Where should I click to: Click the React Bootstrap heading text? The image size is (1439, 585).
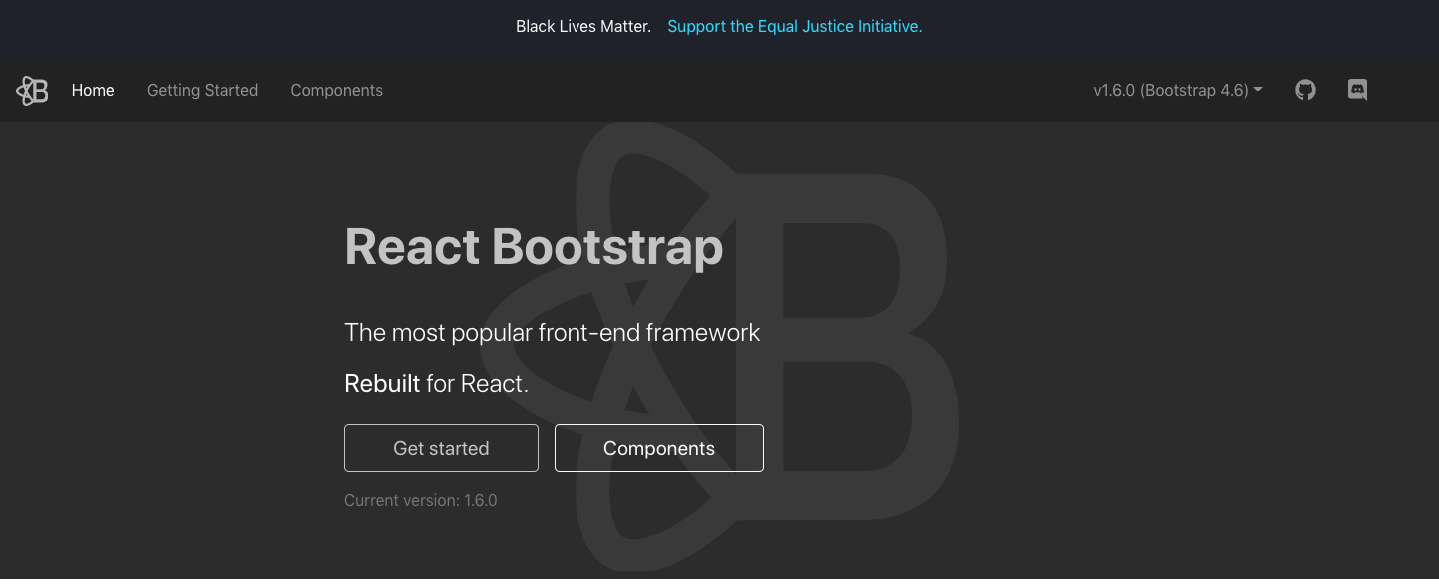tap(533, 246)
